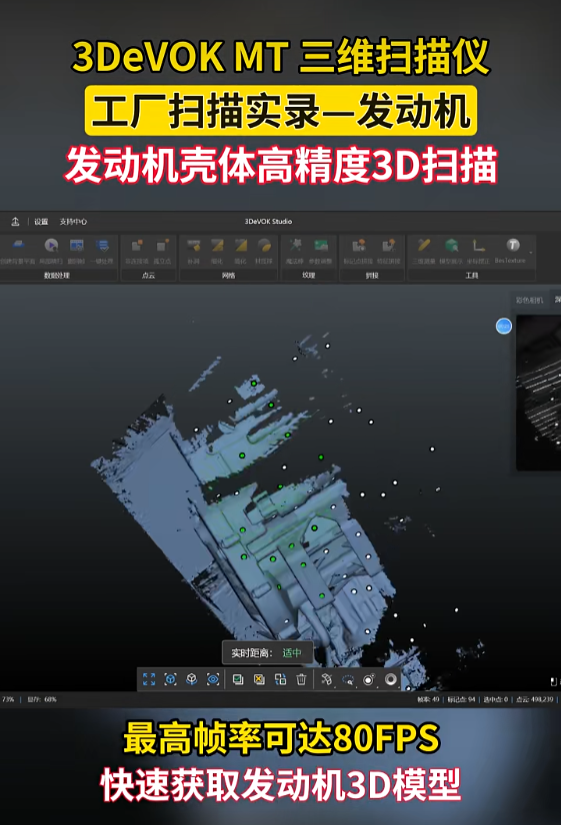Expand the tools group overflow arrow
This screenshot has height=825, width=561.
[531, 253]
